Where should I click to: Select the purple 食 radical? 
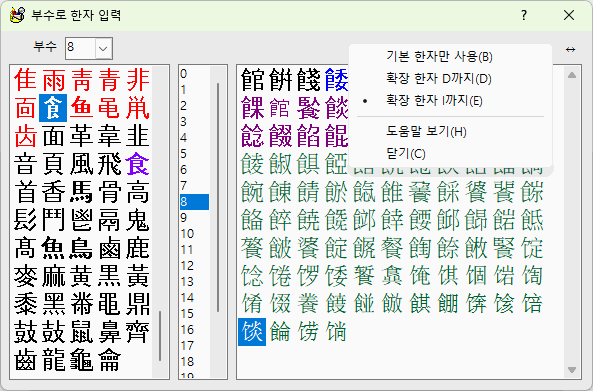pyautogui.click(x=137, y=164)
